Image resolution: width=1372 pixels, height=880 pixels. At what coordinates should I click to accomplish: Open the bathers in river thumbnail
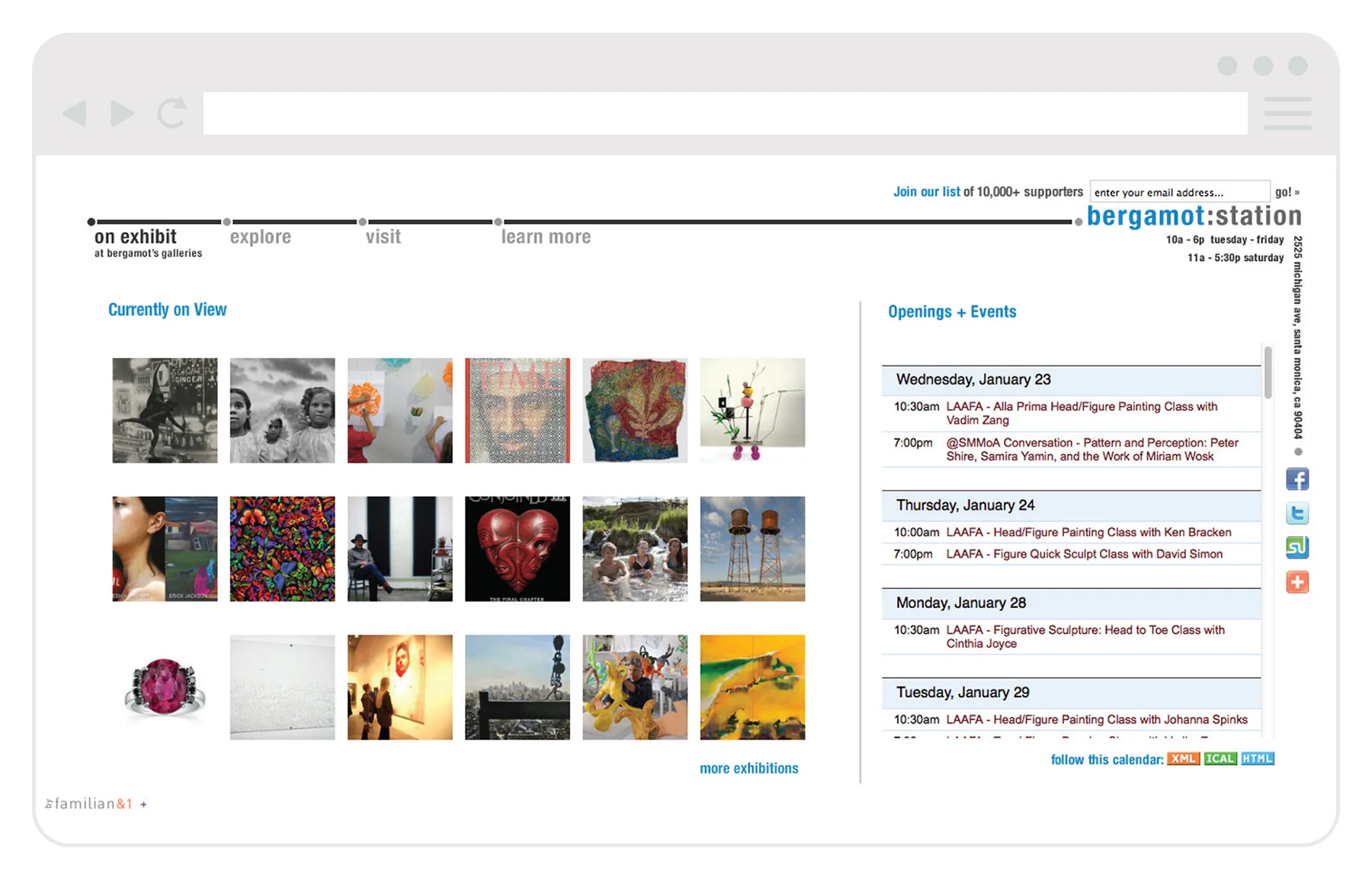[635, 549]
